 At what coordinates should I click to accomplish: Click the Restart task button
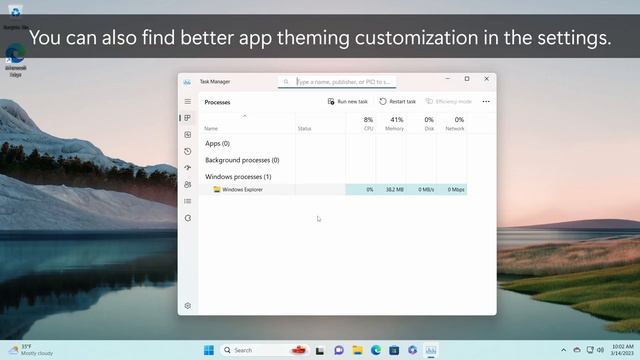tap(398, 101)
